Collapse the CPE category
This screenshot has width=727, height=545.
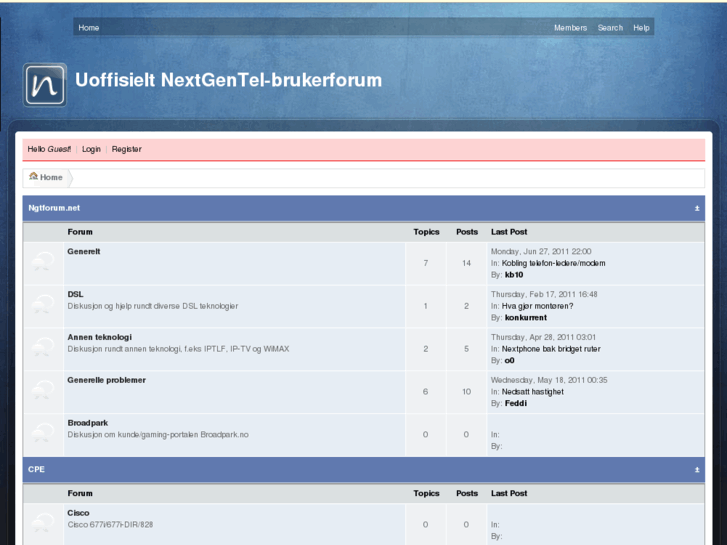tap(697, 470)
